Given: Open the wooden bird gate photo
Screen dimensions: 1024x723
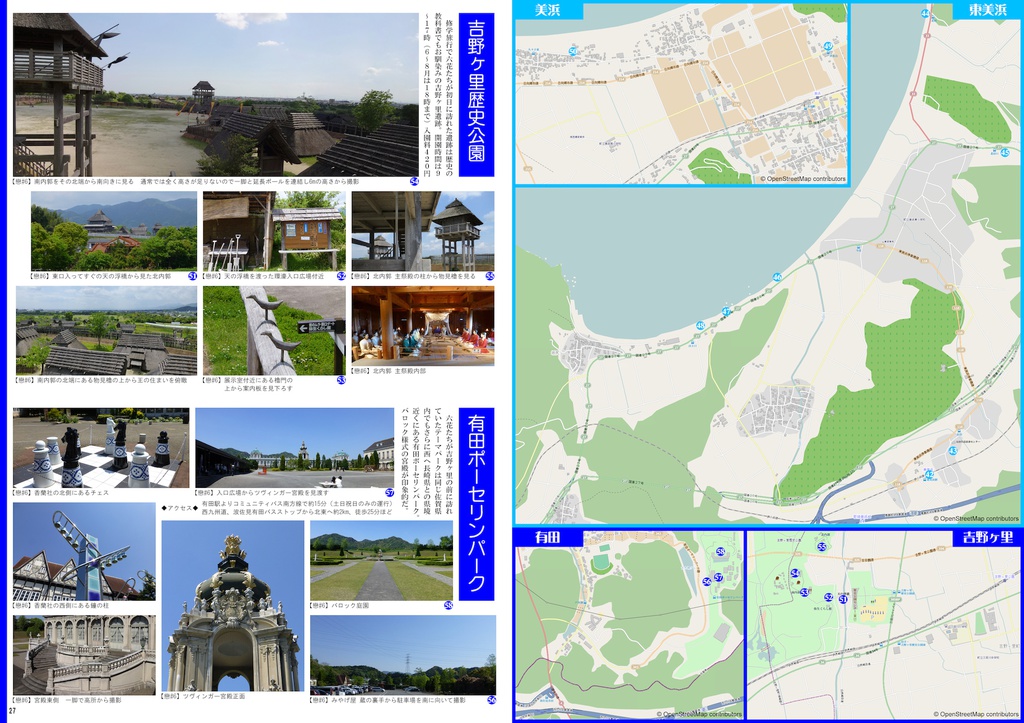Looking at the screenshot, I should 274,330.
